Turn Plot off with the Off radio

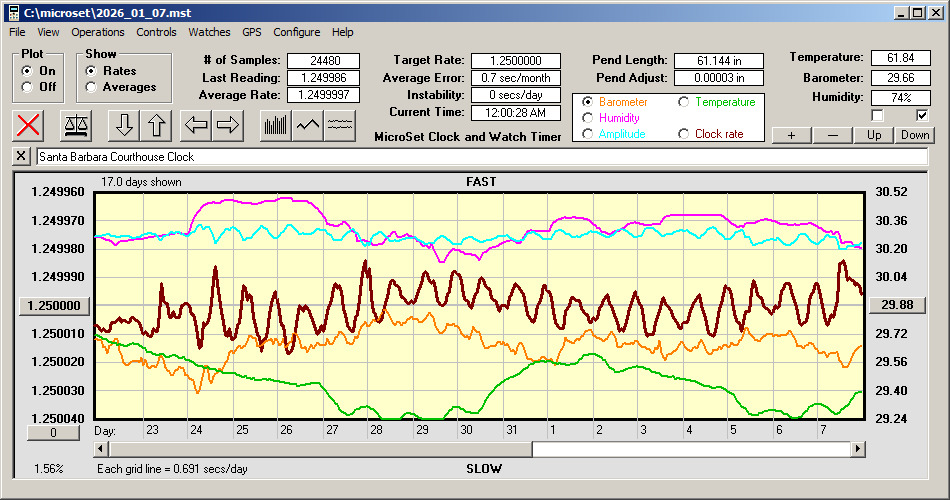(27, 87)
